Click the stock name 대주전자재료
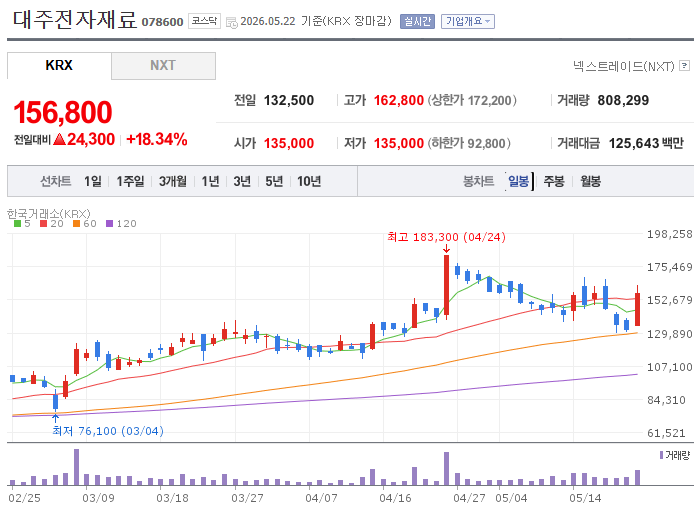Screen dimensions: 694x508 click(x=74, y=20)
